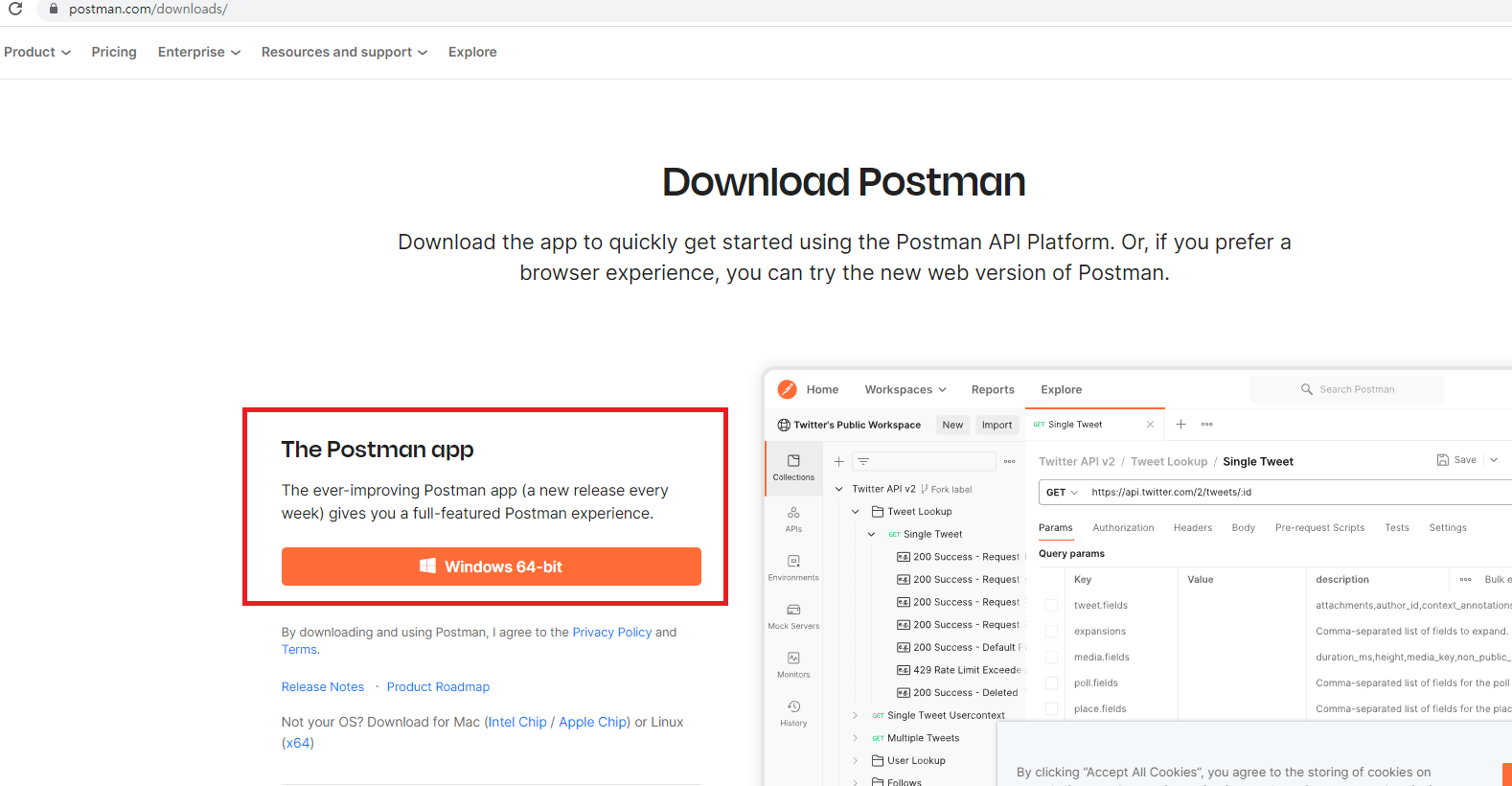Expand the Enterprise menu
Viewport: 1512px width, 786px height.
click(x=199, y=52)
